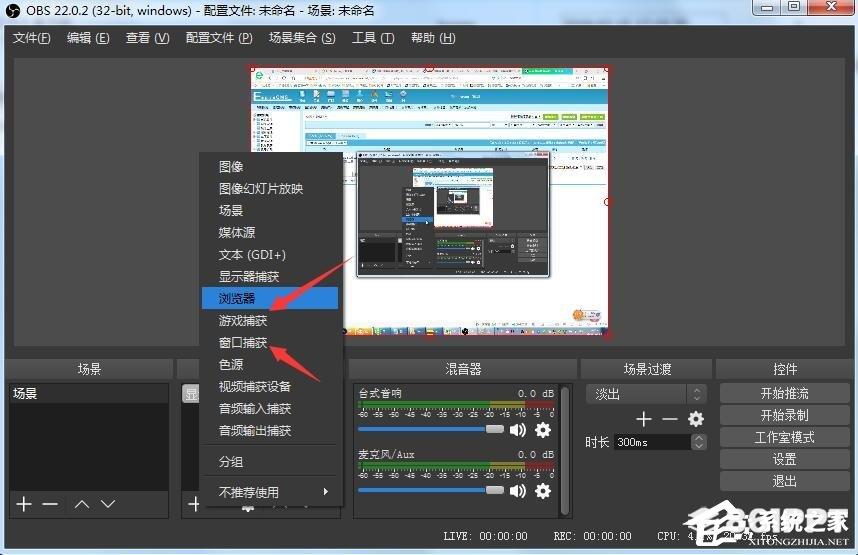Open the 编辑 menu
Image resolution: width=858 pixels, height=555 pixels.
click(x=88, y=38)
